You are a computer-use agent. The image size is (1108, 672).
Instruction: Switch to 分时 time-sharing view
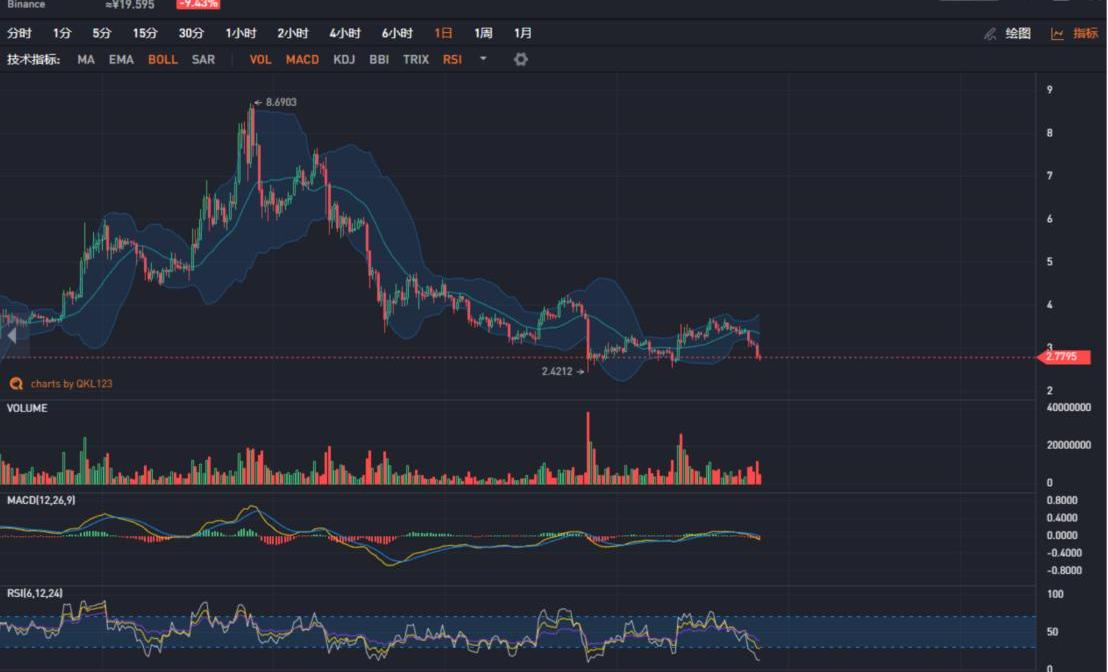click(19, 34)
